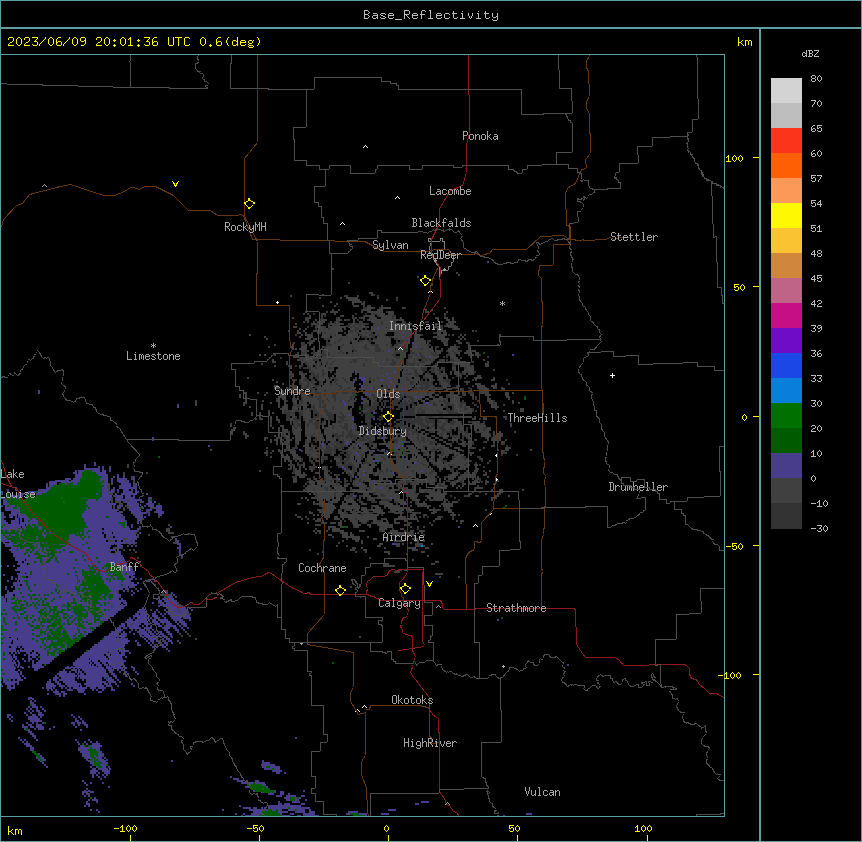Click the Banff label
The image size is (862, 842).
pos(124,567)
